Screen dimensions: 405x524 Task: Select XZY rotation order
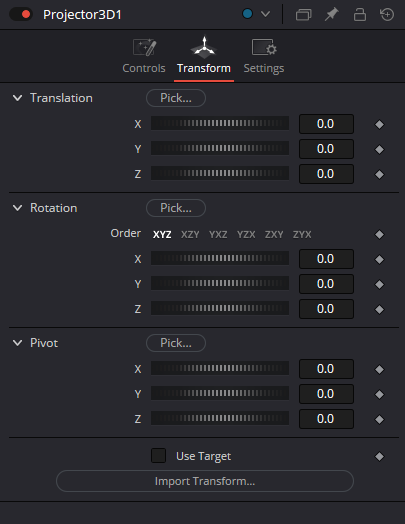pos(190,235)
